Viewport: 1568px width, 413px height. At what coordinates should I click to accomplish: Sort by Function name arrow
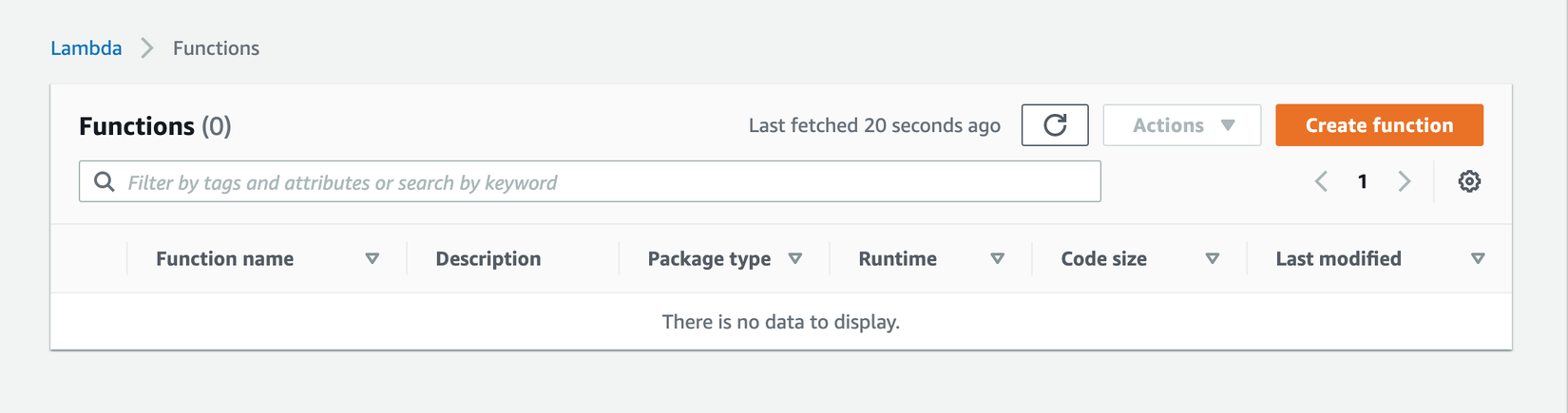tap(373, 258)
